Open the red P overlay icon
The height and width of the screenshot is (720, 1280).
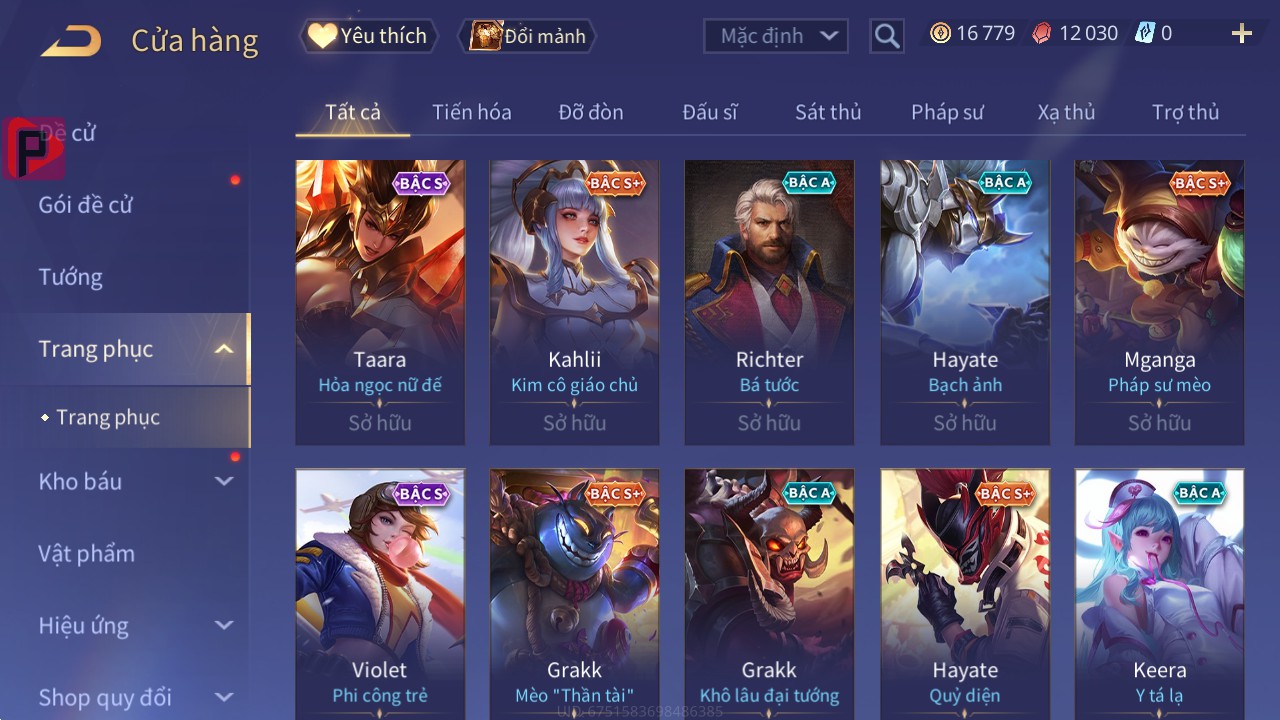point(34,149)
